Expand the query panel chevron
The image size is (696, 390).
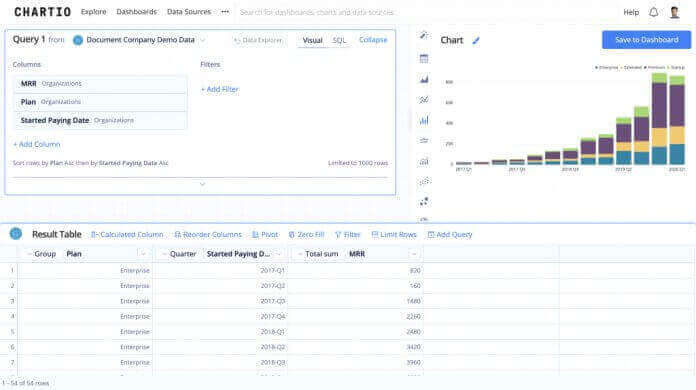click(x=202, y=184)
